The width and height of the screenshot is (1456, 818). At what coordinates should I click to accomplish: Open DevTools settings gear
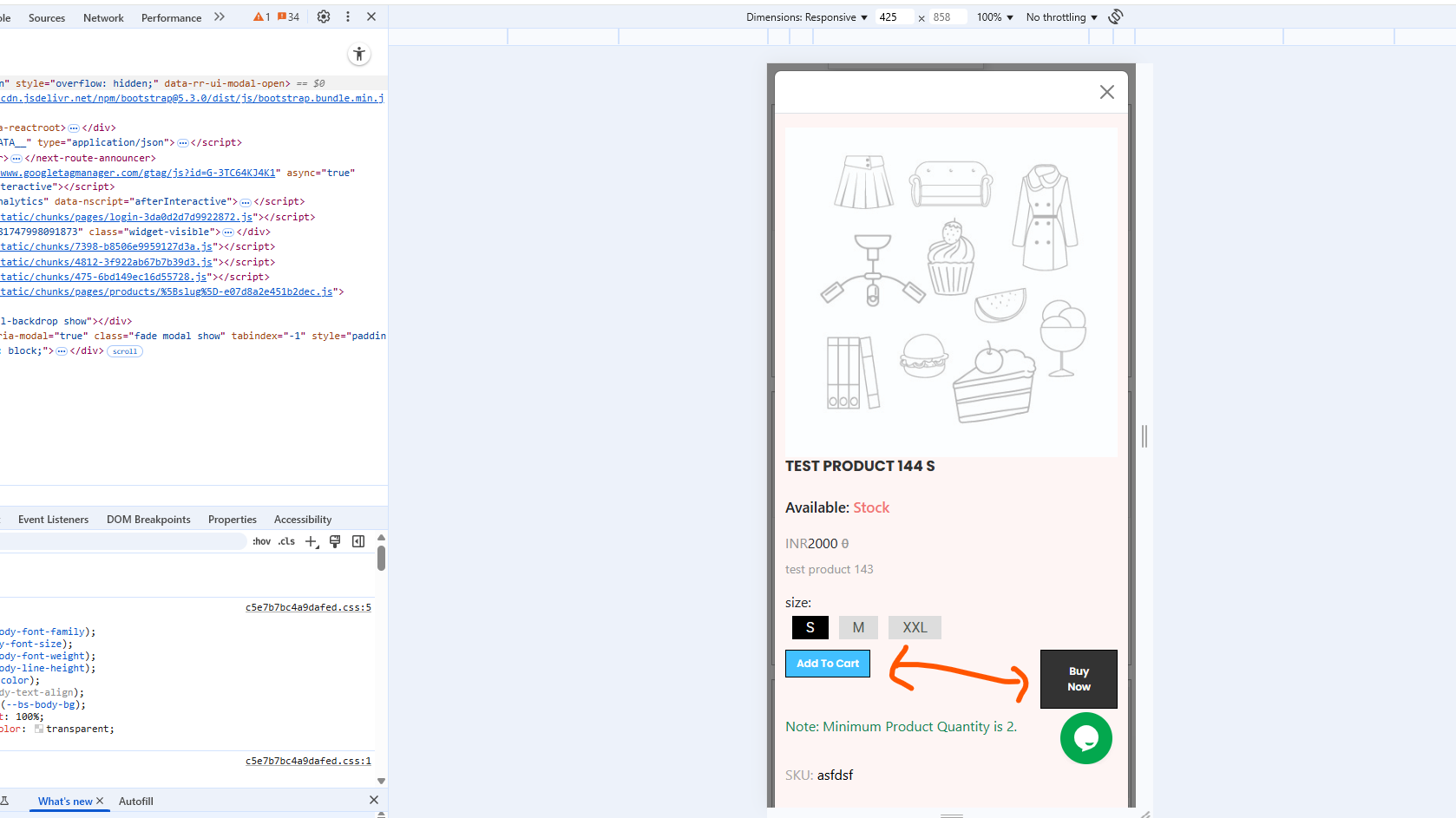[x=324, y=16]
